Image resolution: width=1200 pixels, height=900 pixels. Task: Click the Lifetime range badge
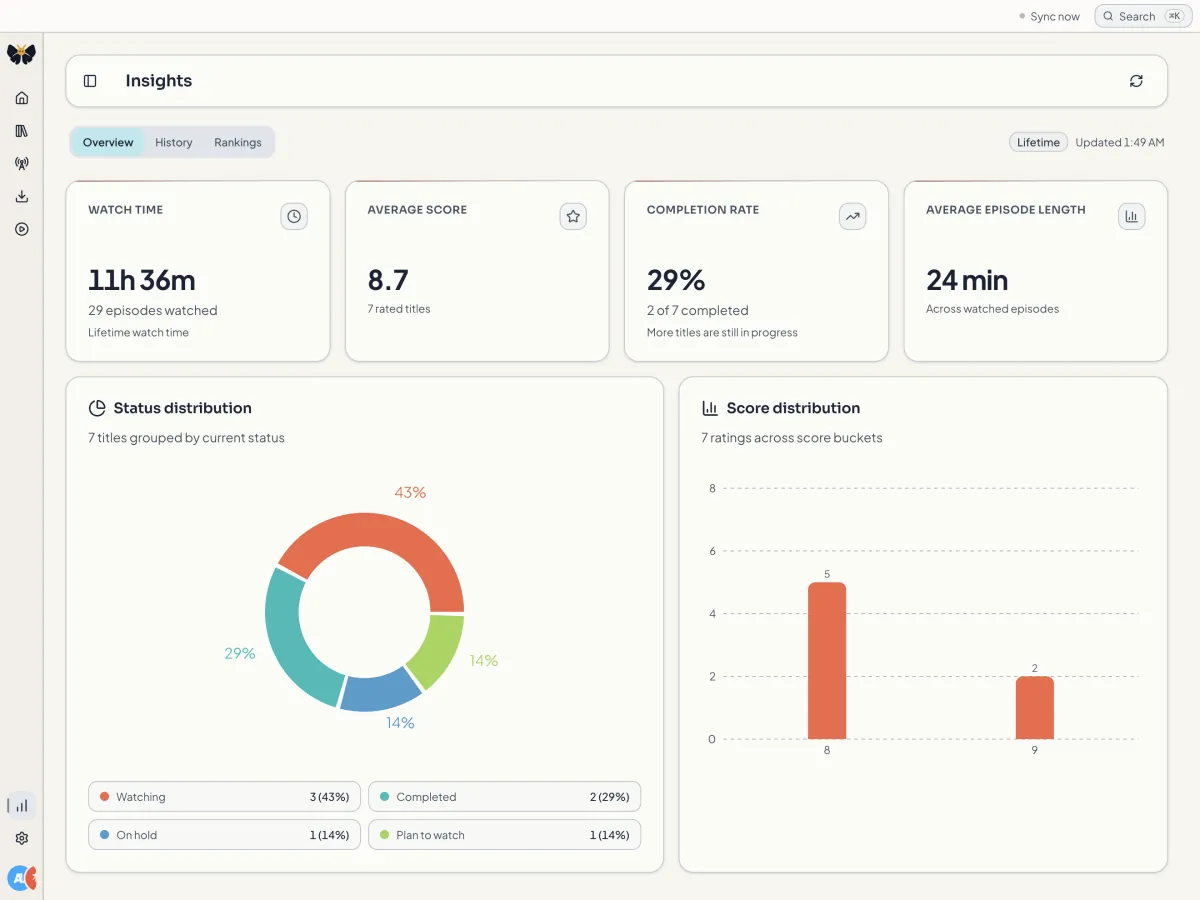tap(1038, 142)
